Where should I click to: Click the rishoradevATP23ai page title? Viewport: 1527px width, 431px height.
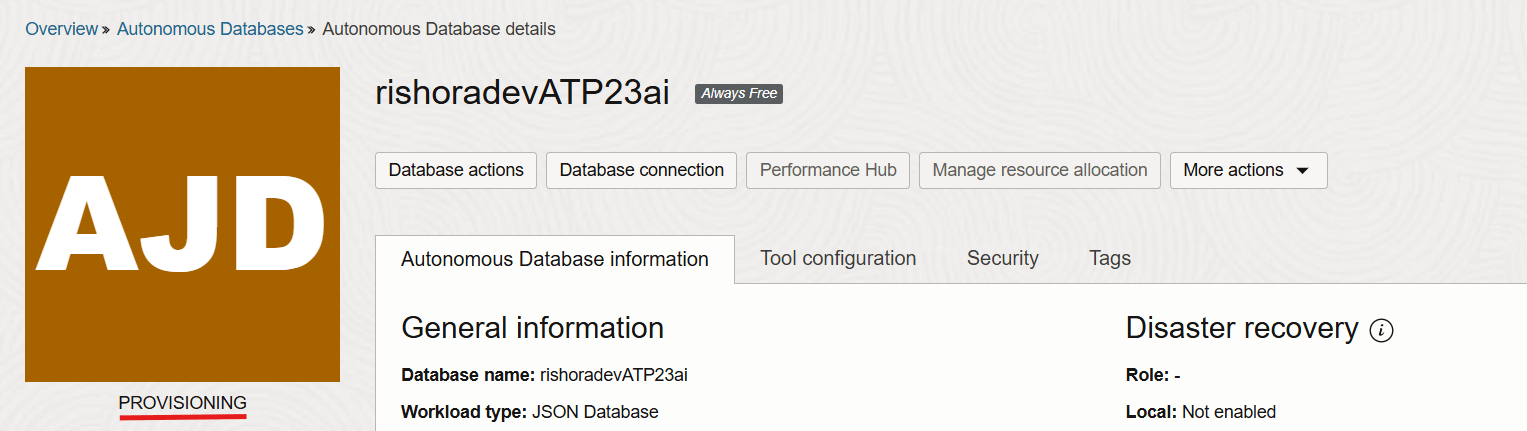tap(522, 93)
